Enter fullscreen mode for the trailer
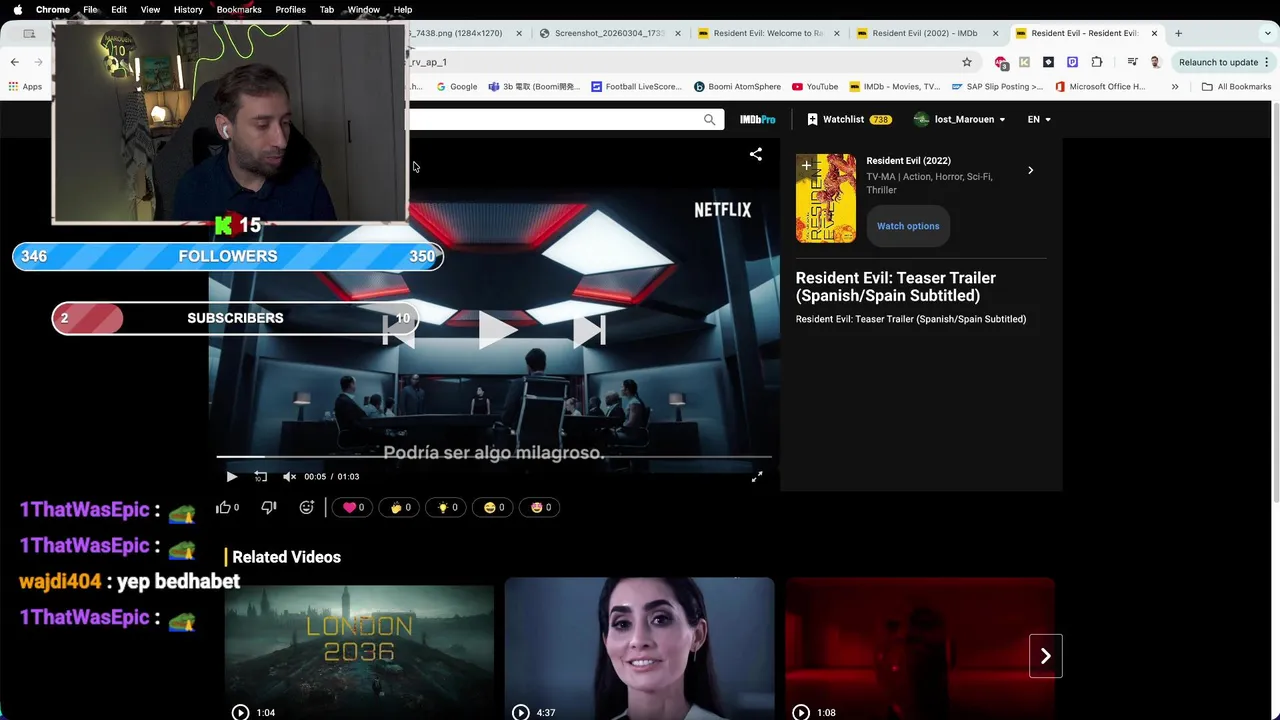 [757, 477]
